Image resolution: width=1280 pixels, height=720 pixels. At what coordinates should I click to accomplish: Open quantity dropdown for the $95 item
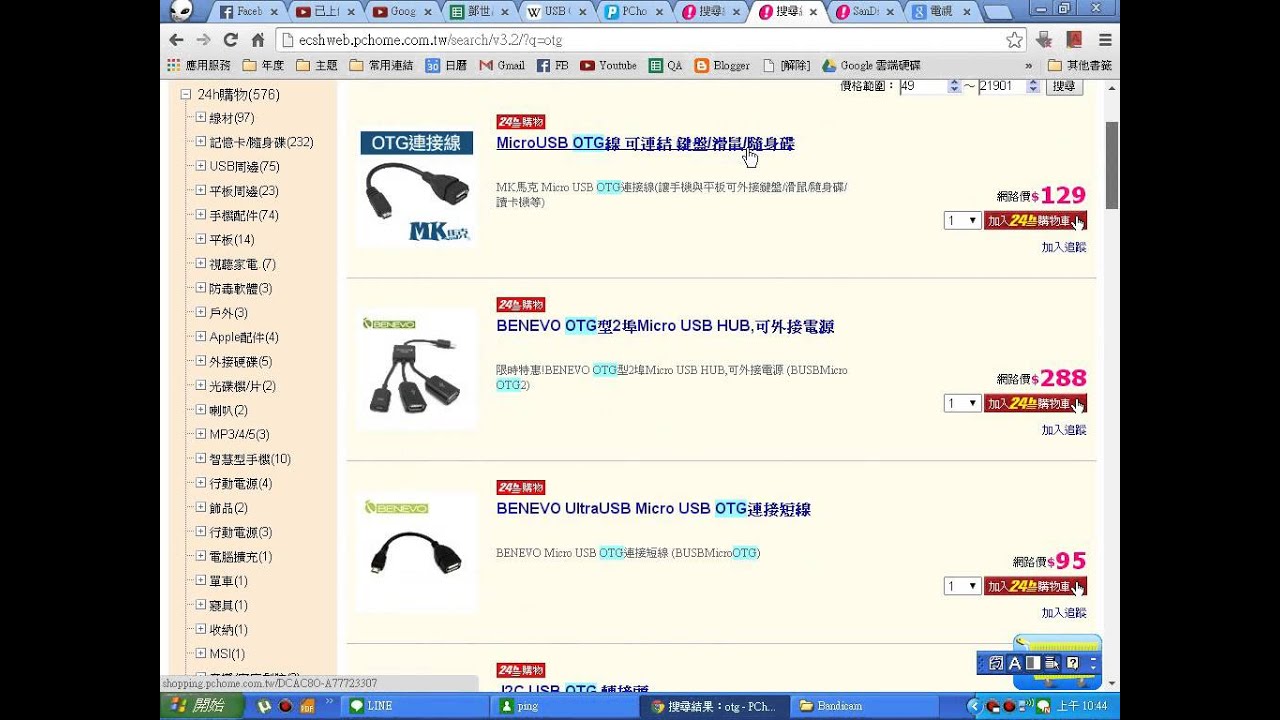coord(962,587)
